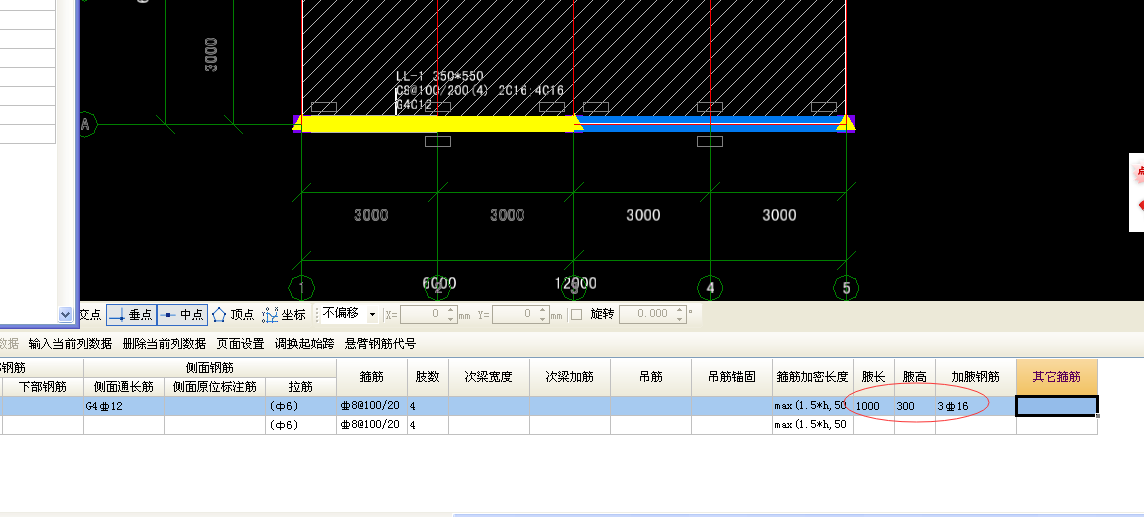
Task: Click the 吊筋 column header
Action: 651,377
